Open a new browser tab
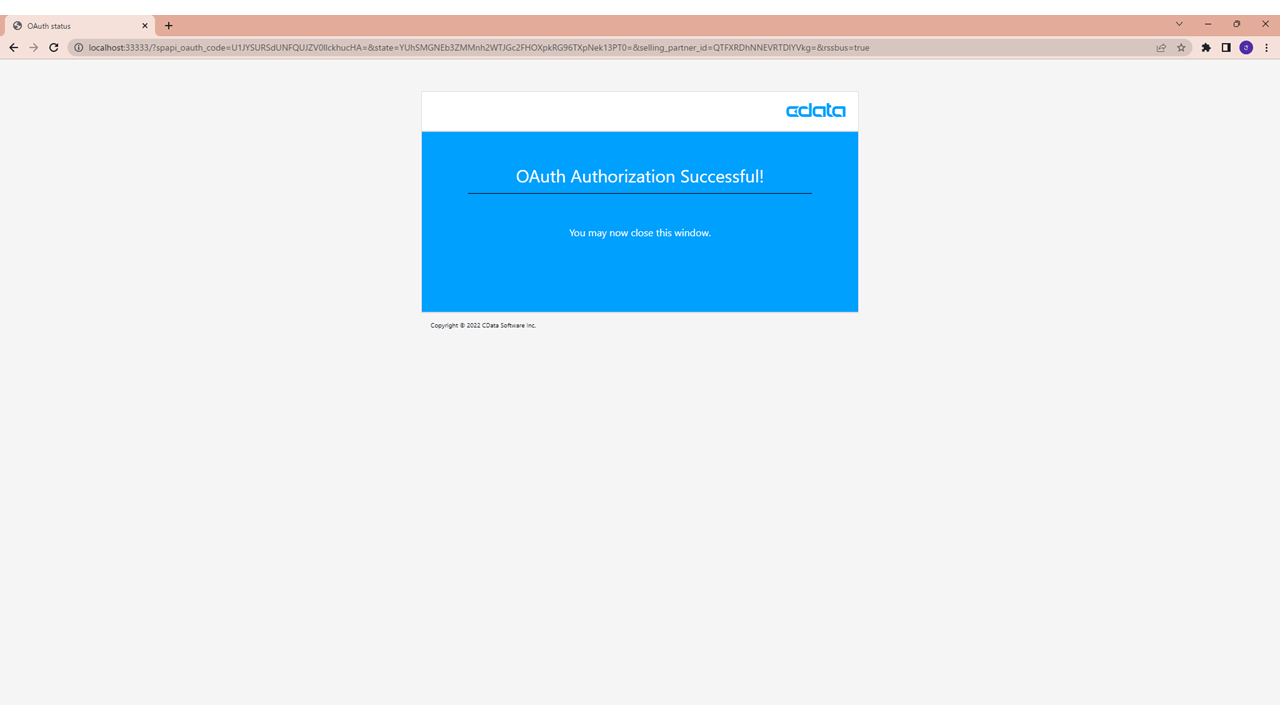The height and width of the screenshot is (720, 1280). (168, 26)
